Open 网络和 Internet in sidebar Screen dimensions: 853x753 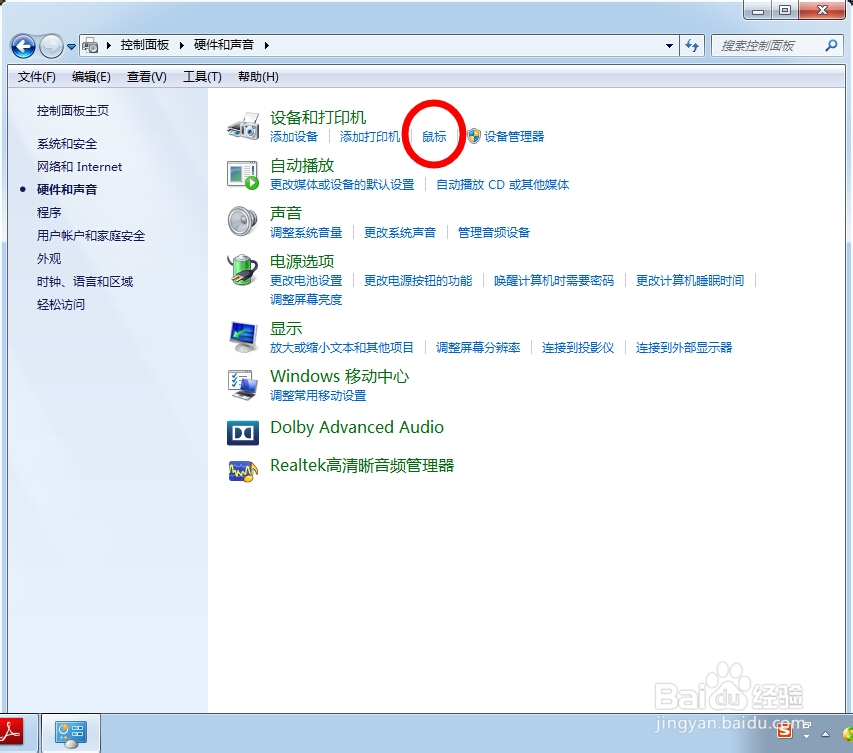coord(79,166)
